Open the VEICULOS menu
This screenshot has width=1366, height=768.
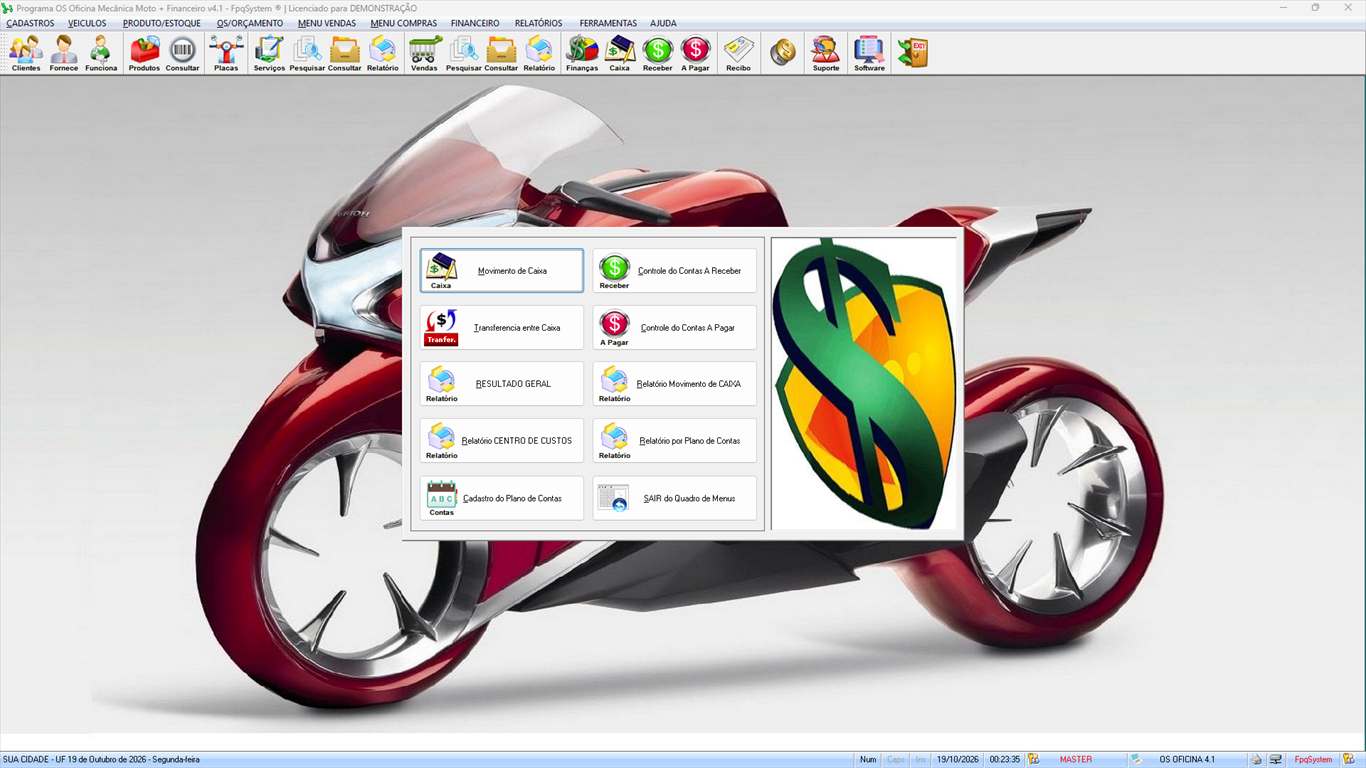87,23
